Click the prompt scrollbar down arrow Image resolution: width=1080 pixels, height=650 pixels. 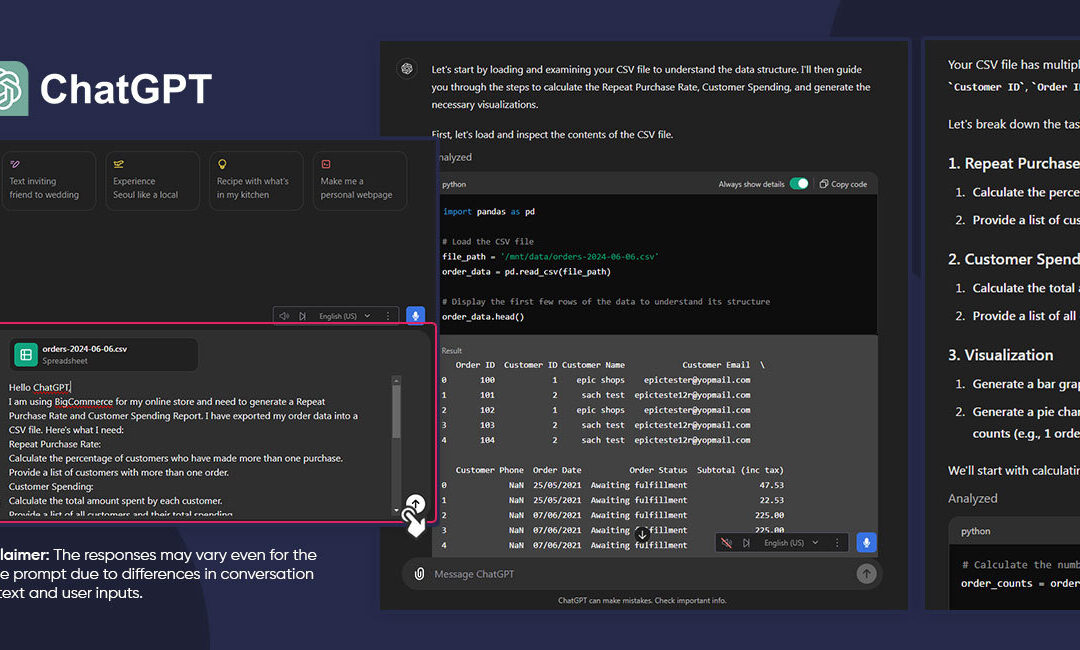(x=396, y=510)
